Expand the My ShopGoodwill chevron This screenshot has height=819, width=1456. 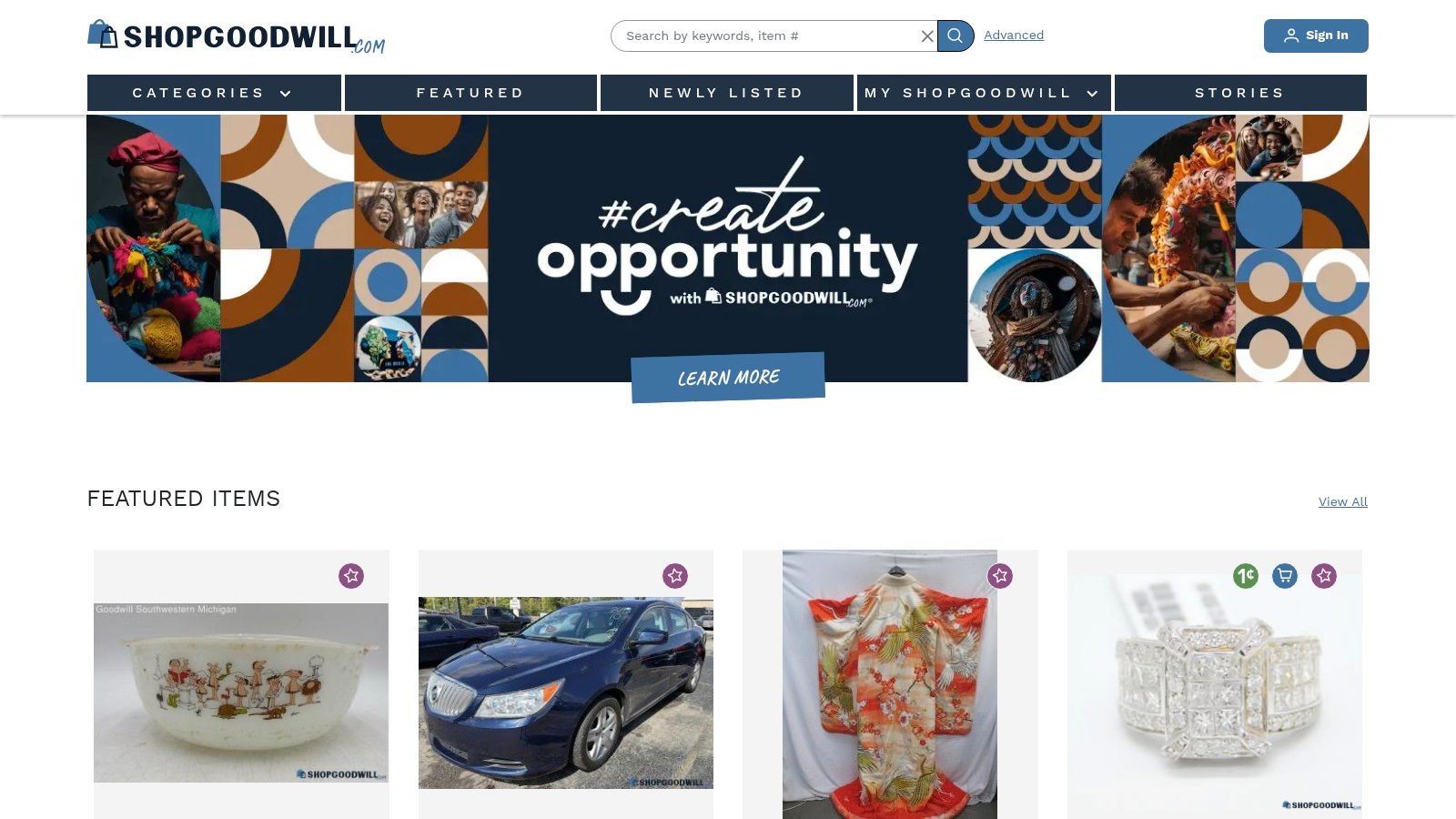coord(1092,94)
